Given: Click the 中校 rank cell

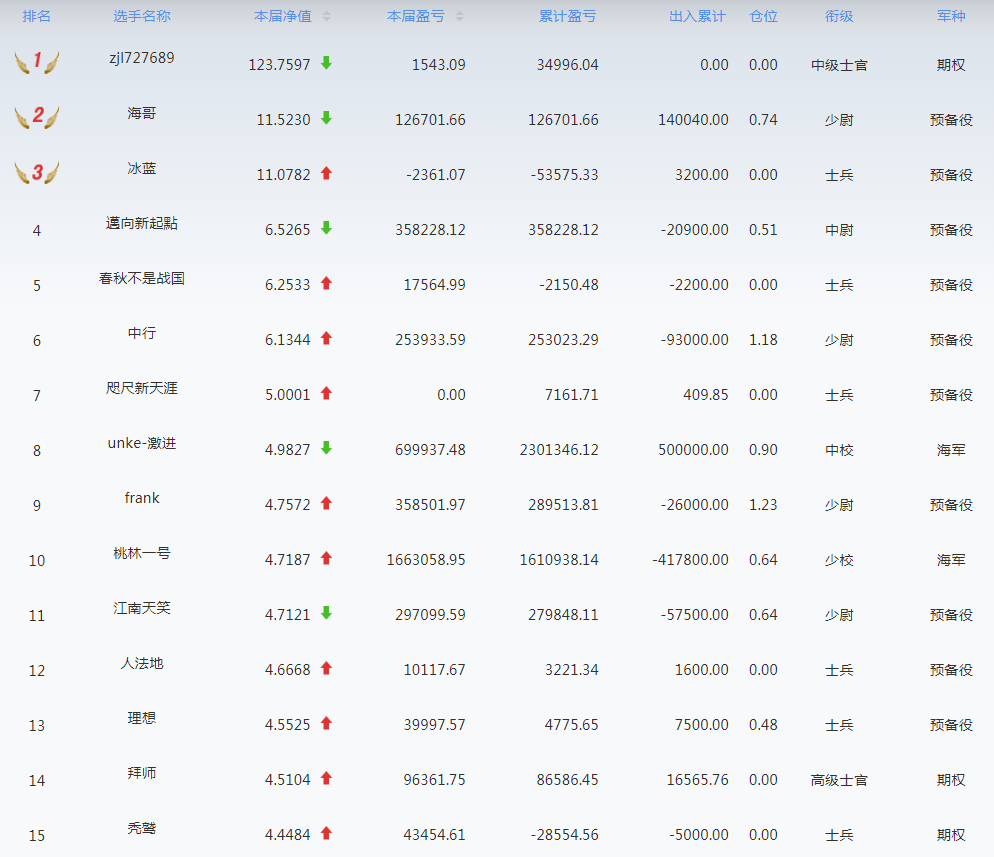Looking at the screenshot, I should [839, 450].
